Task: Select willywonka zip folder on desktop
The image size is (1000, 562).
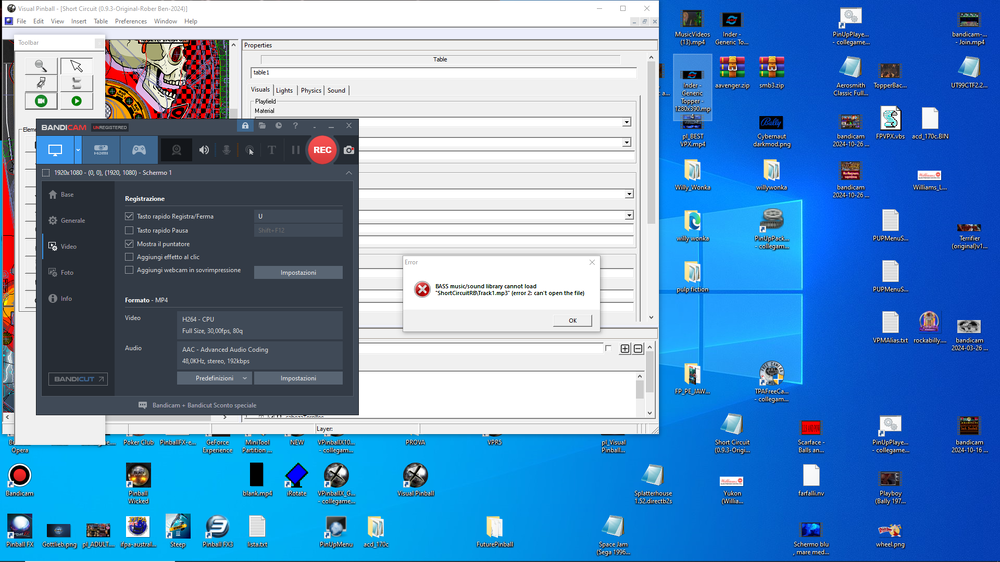Action: tap(772, 175)
